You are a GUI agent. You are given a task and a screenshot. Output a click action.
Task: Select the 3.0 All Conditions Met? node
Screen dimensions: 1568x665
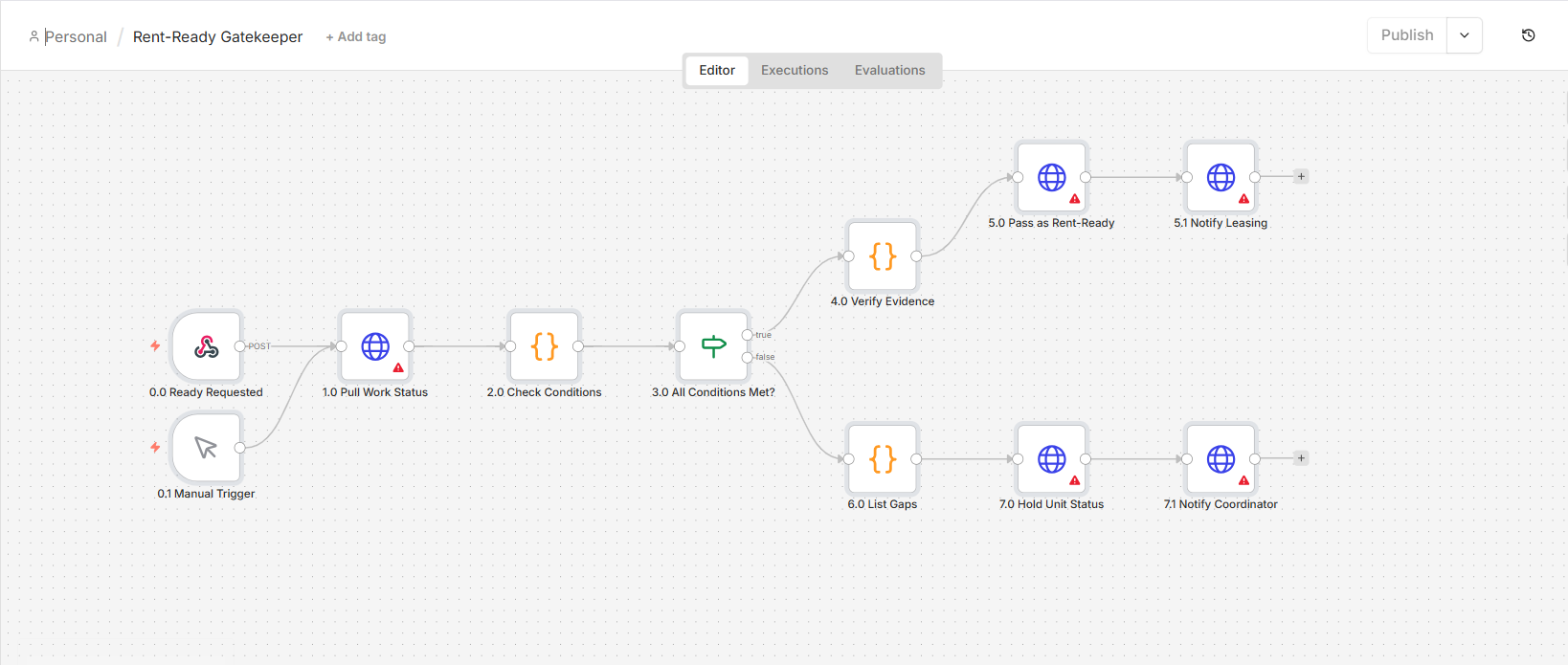coord(713,346)
